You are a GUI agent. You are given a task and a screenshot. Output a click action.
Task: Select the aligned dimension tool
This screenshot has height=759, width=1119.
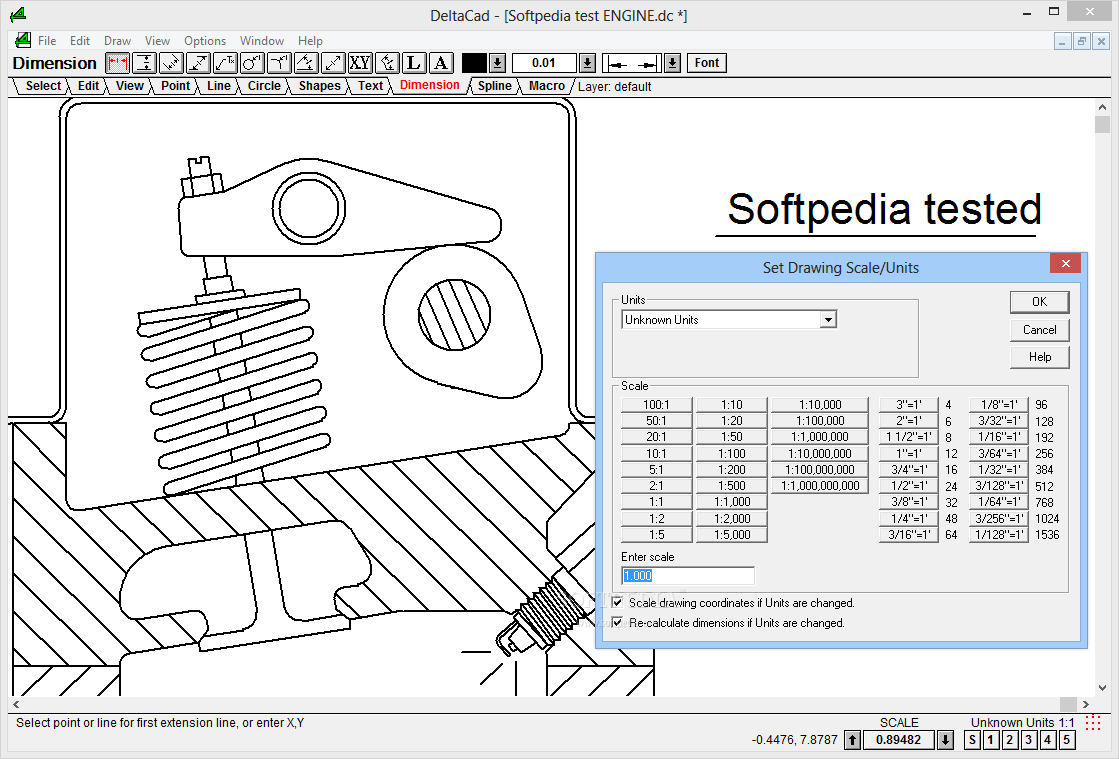pos(171,63)
